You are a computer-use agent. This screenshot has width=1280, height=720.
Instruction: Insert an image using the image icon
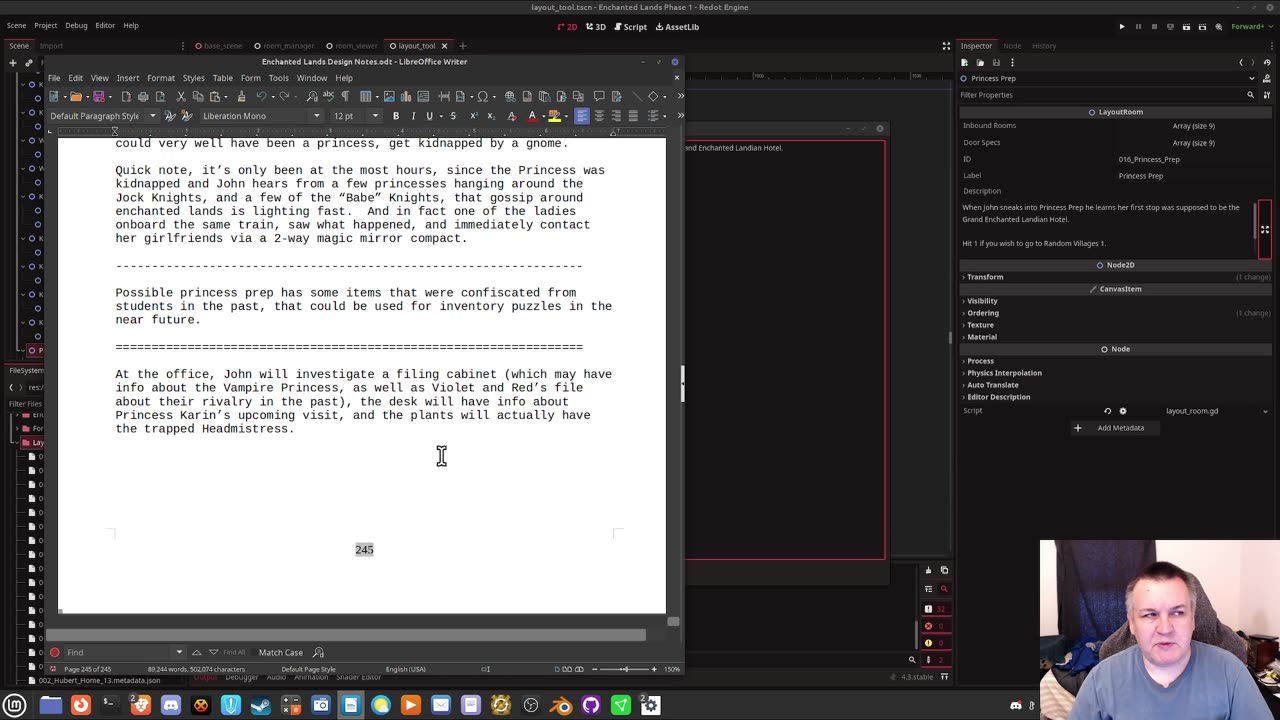tap(389, 96)
